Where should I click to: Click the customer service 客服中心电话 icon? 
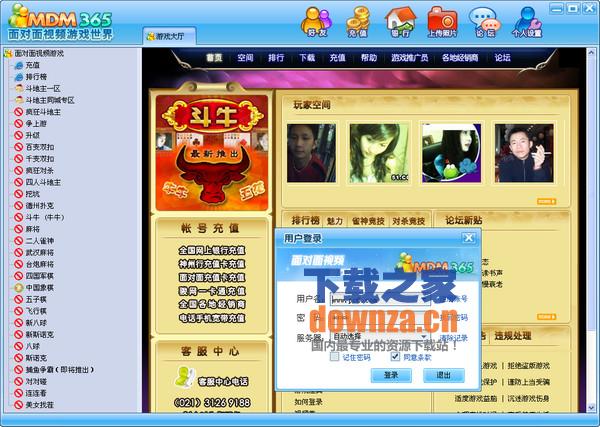pyautogui.click(x=186, y=377)
